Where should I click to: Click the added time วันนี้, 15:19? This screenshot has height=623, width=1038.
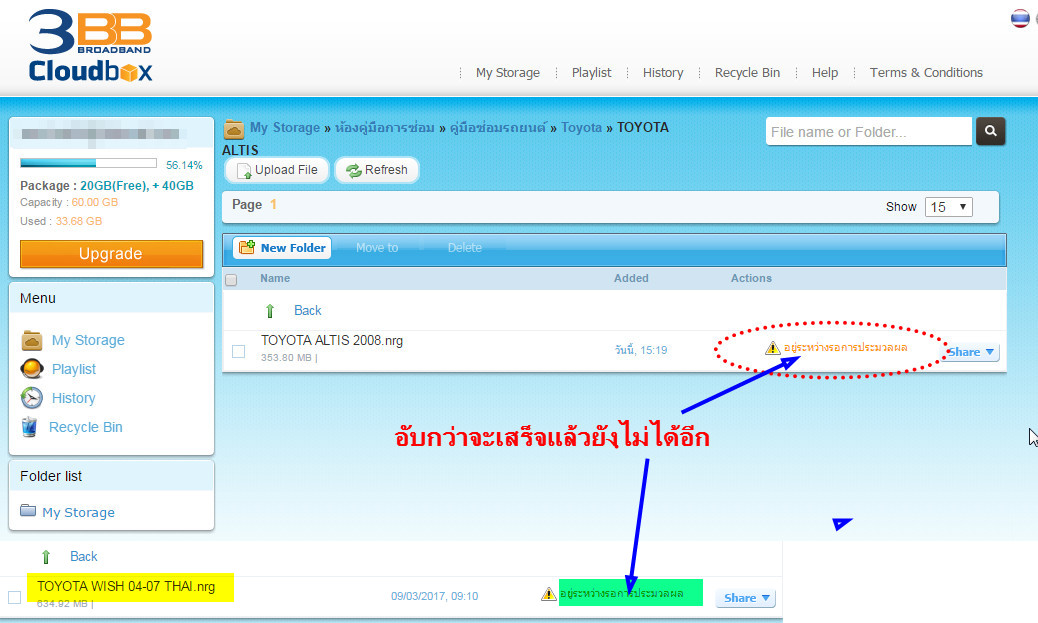click(641, 350)
